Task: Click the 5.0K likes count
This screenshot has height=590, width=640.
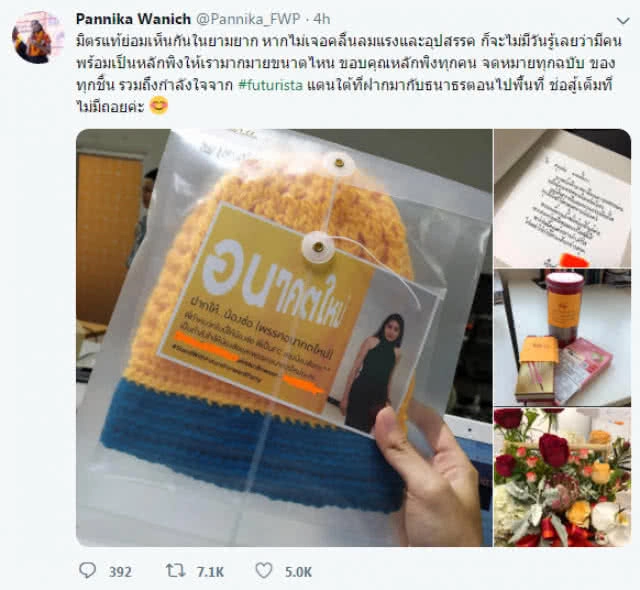Action: point(298,572)
